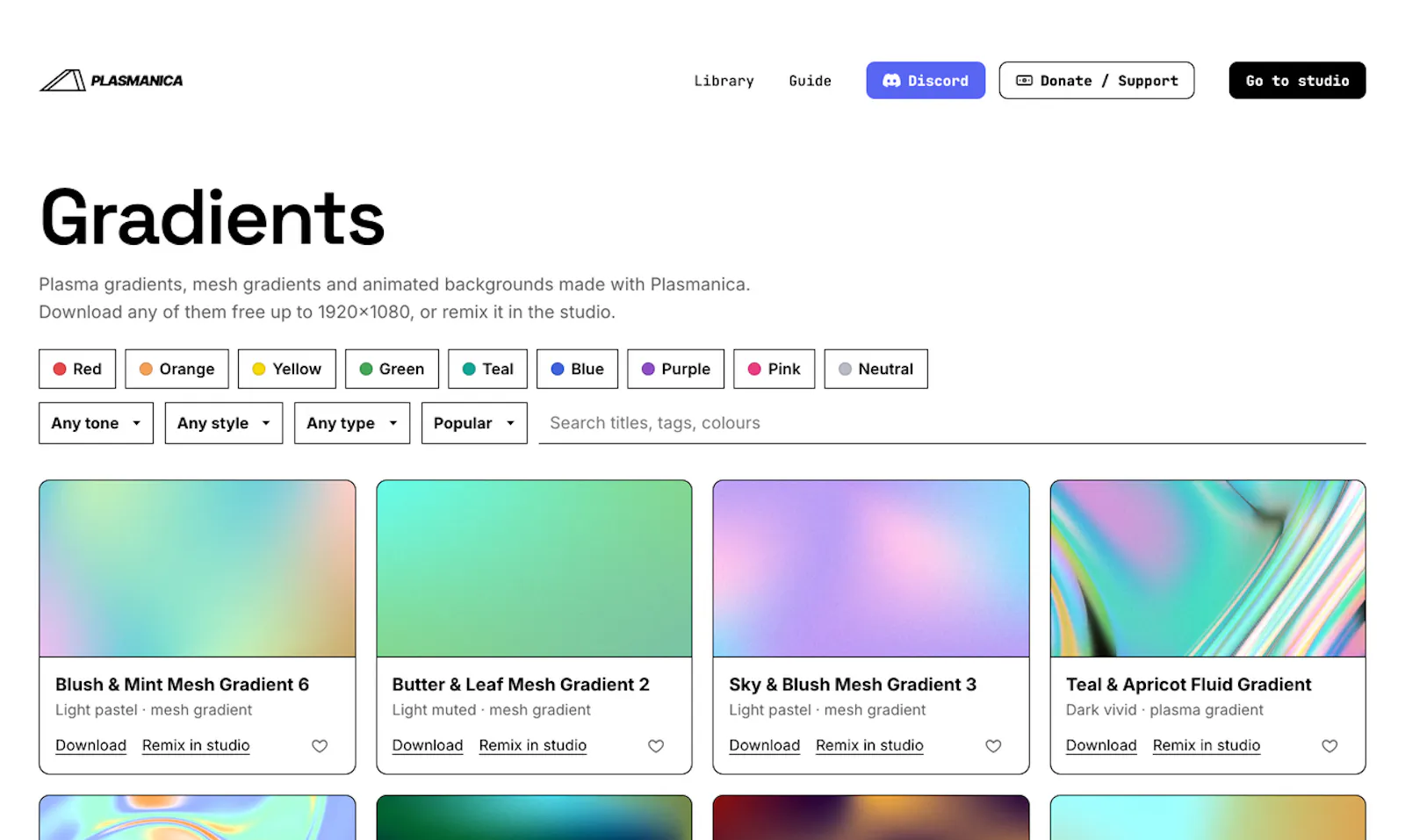Filter gradients by Purple
Viewport: 1405px width, 840px height.
[x=675, y=369]
